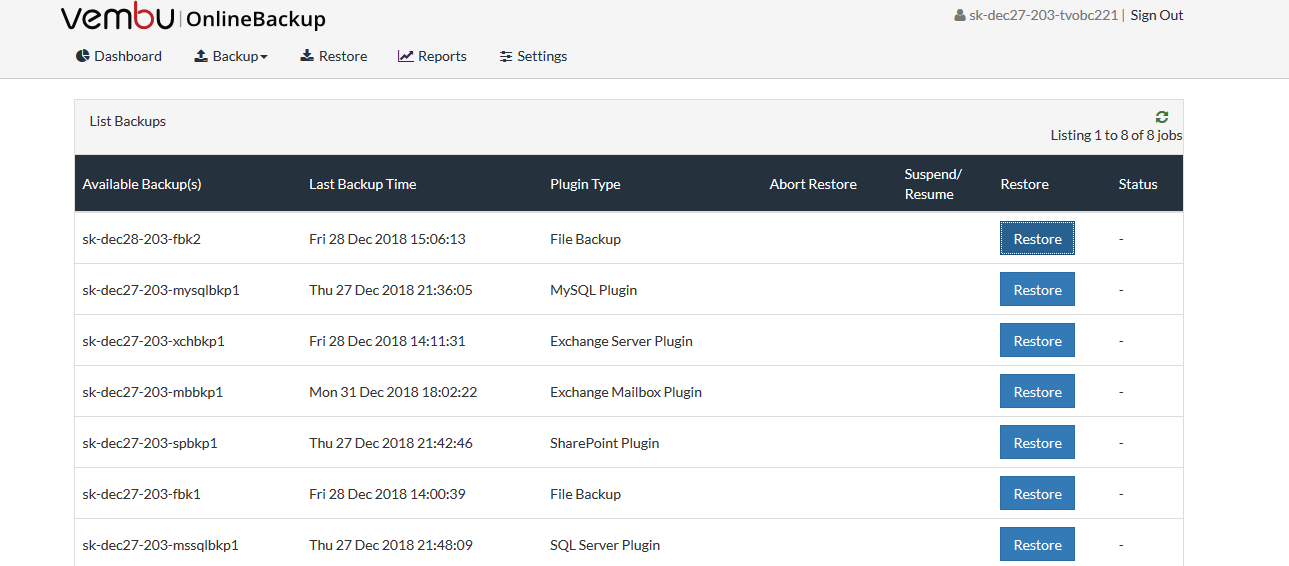The height and width of the screenshot is (566, 1289).
Task: Click time Thu 27 Dec 2018 21:42:46
Action: [391, 443]
